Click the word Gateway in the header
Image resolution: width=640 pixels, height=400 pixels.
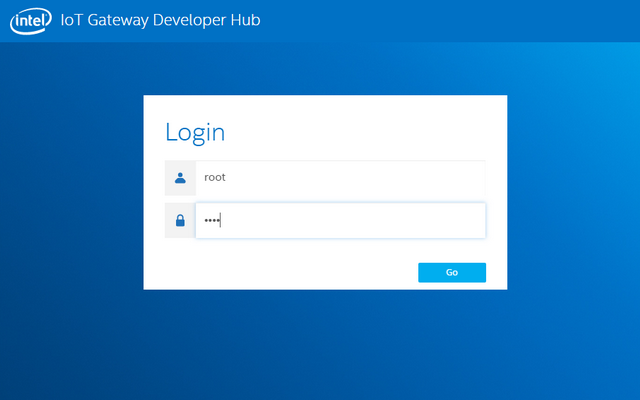118,20
